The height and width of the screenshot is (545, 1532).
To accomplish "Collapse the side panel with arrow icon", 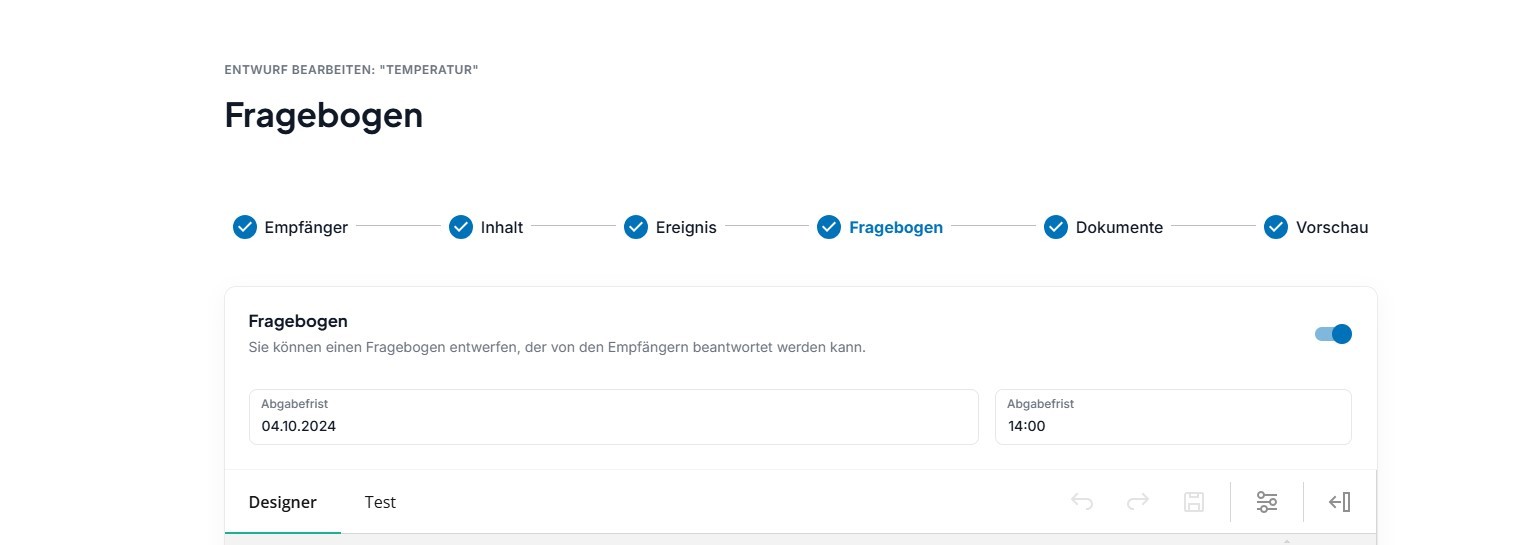I will (1340, 502).
